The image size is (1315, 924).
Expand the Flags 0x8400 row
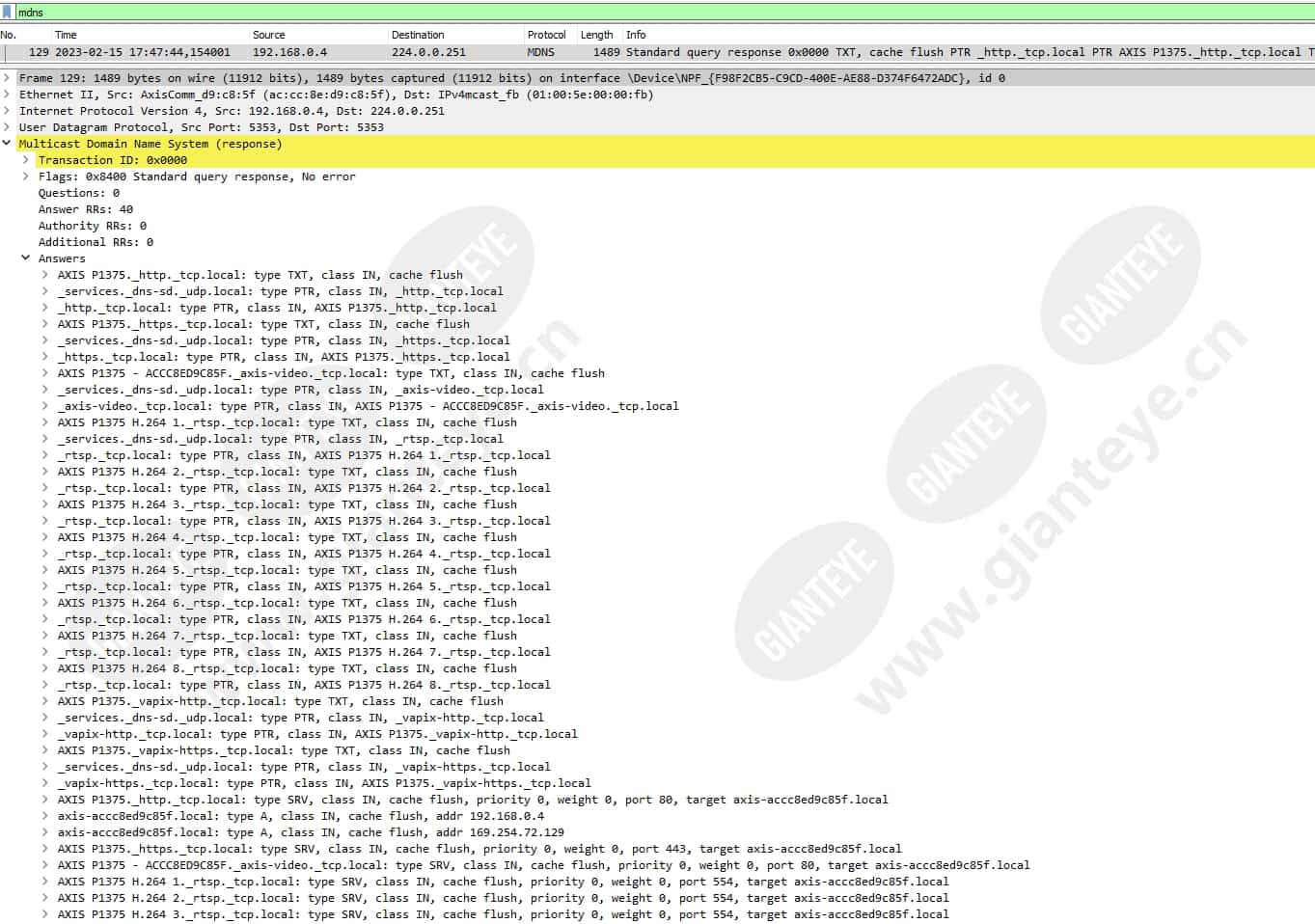[26, 177]
